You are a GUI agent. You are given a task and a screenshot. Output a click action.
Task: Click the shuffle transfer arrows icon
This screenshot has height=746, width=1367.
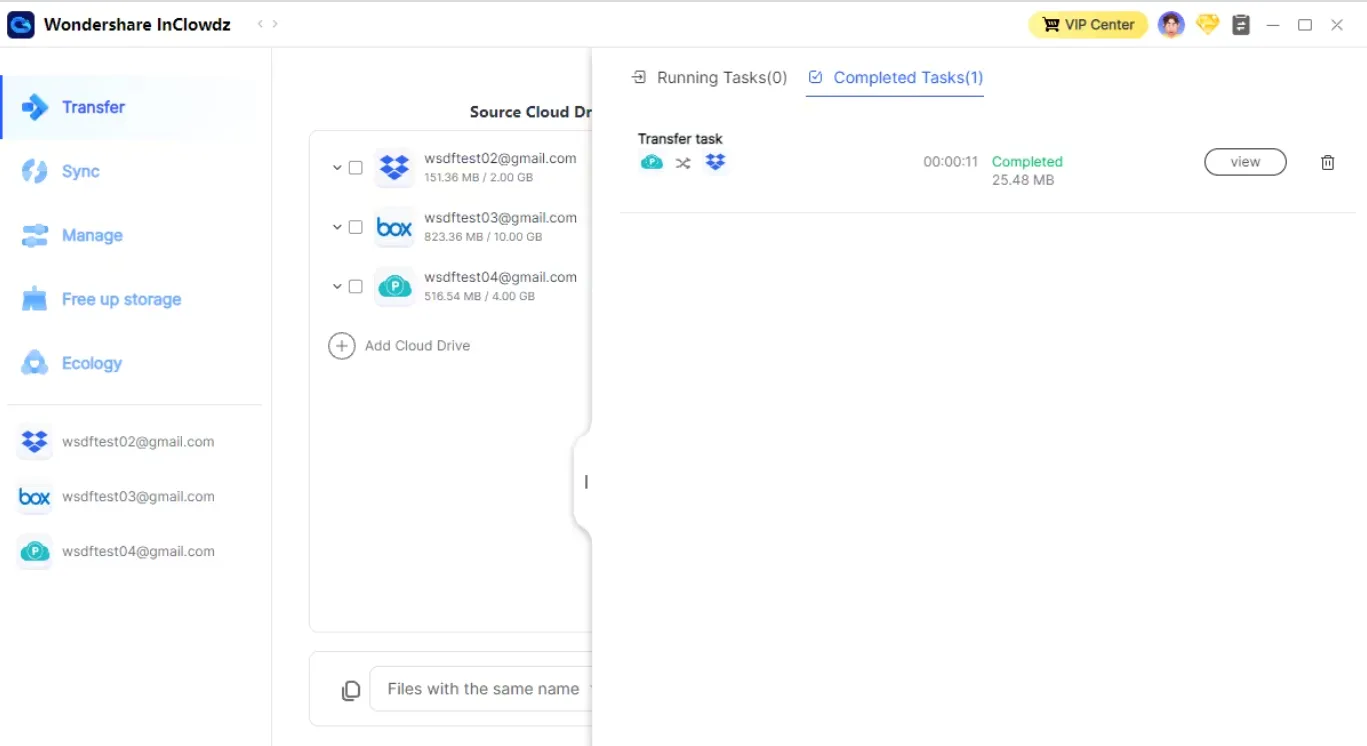tap(683, 163)
